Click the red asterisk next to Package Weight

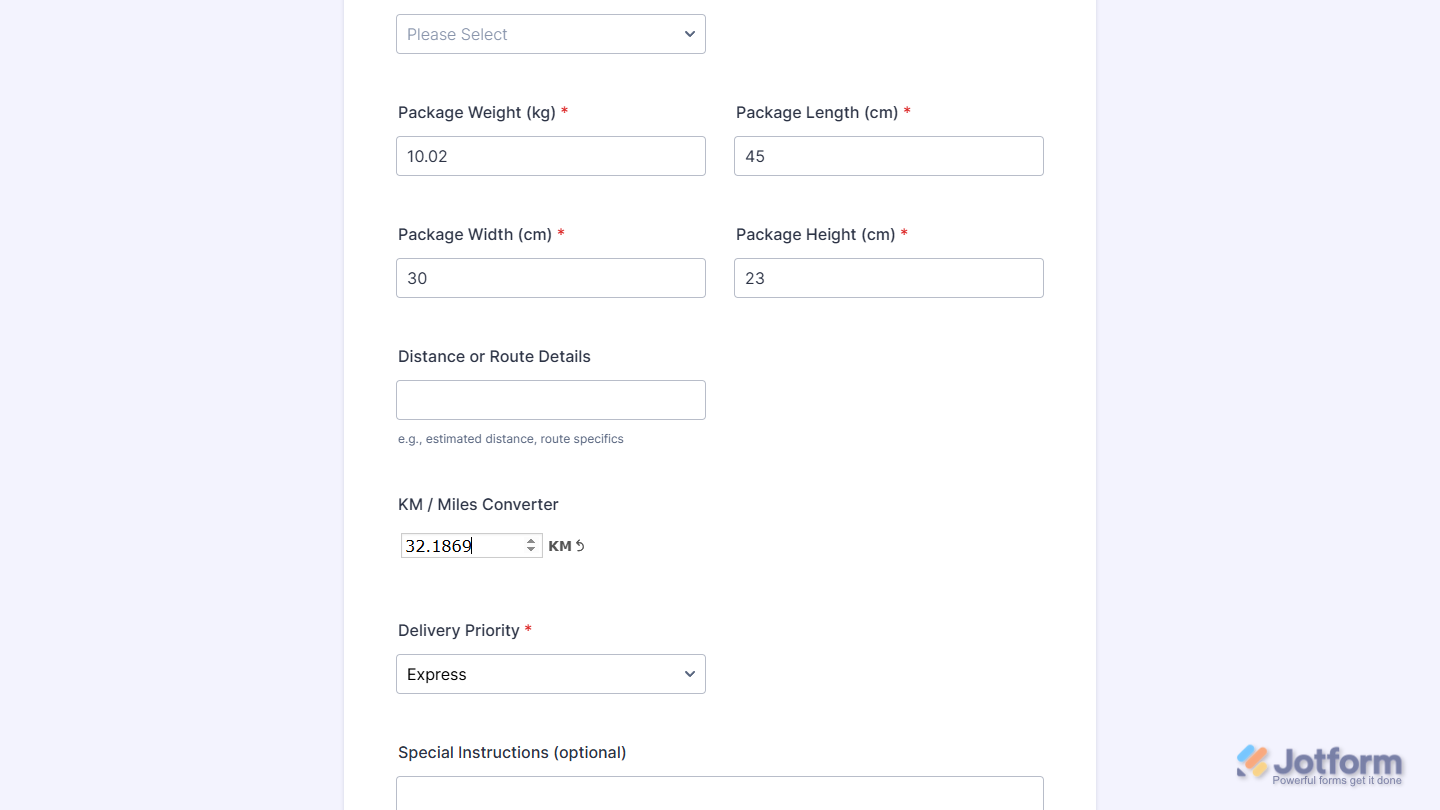click(564, 112)
